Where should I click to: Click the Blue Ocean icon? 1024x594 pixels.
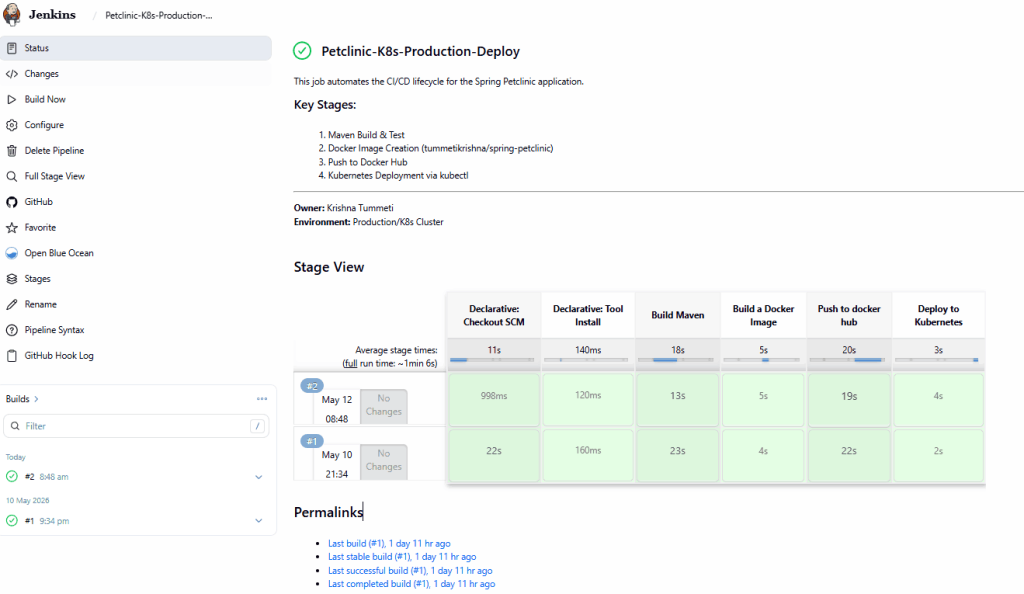[12, 253]
